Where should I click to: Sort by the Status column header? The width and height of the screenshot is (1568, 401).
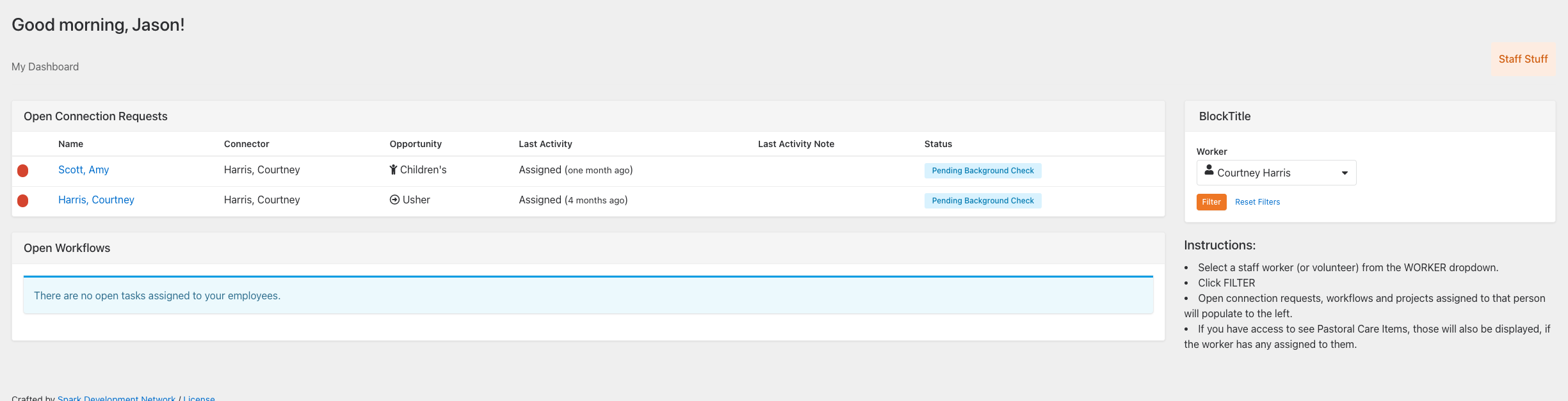pyautogui.click(x=937, y=144)
